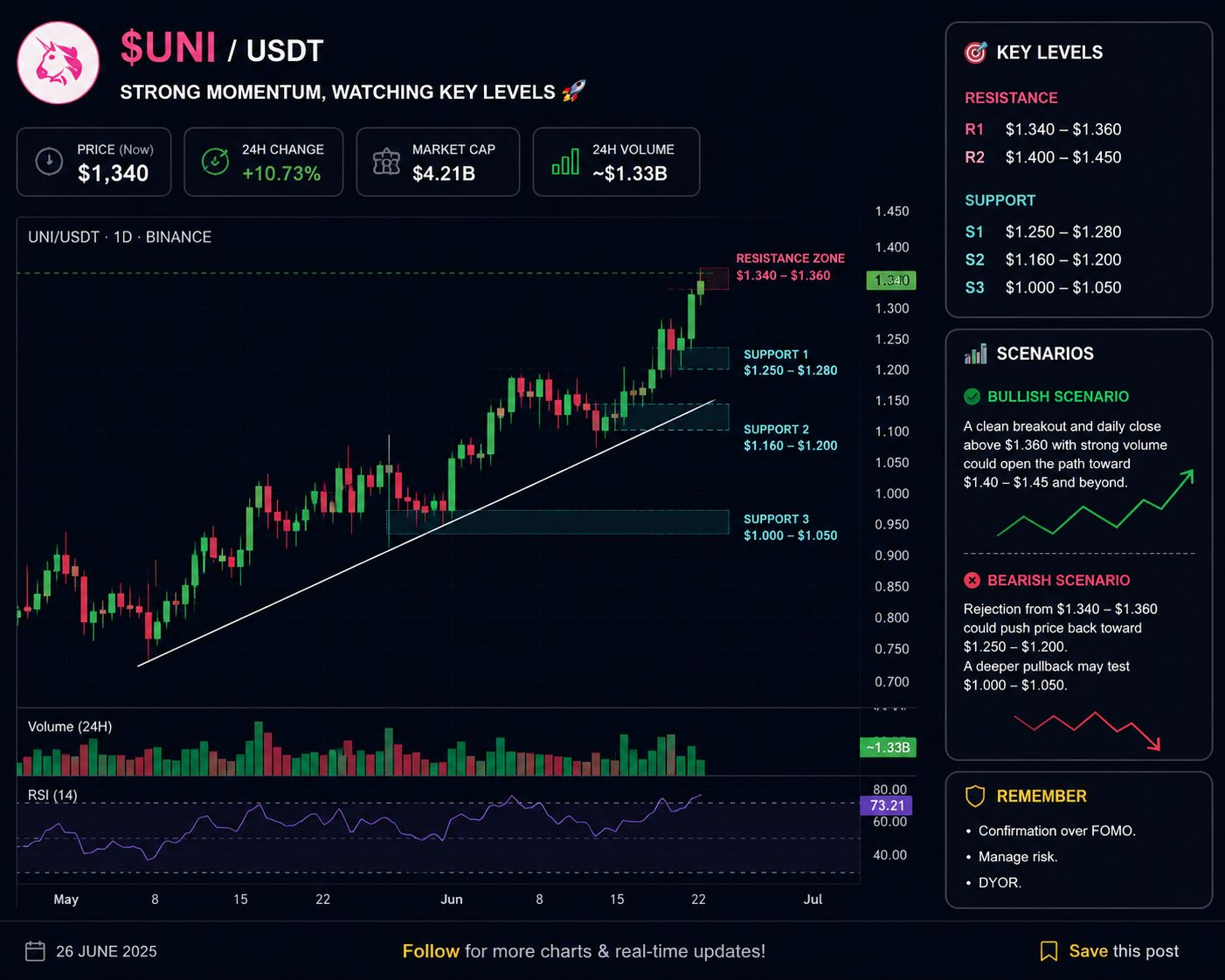Click the green checkmark of Bullish Scenario
The width and height of the screenshot is (1225, 980).
tap(972, 397)
